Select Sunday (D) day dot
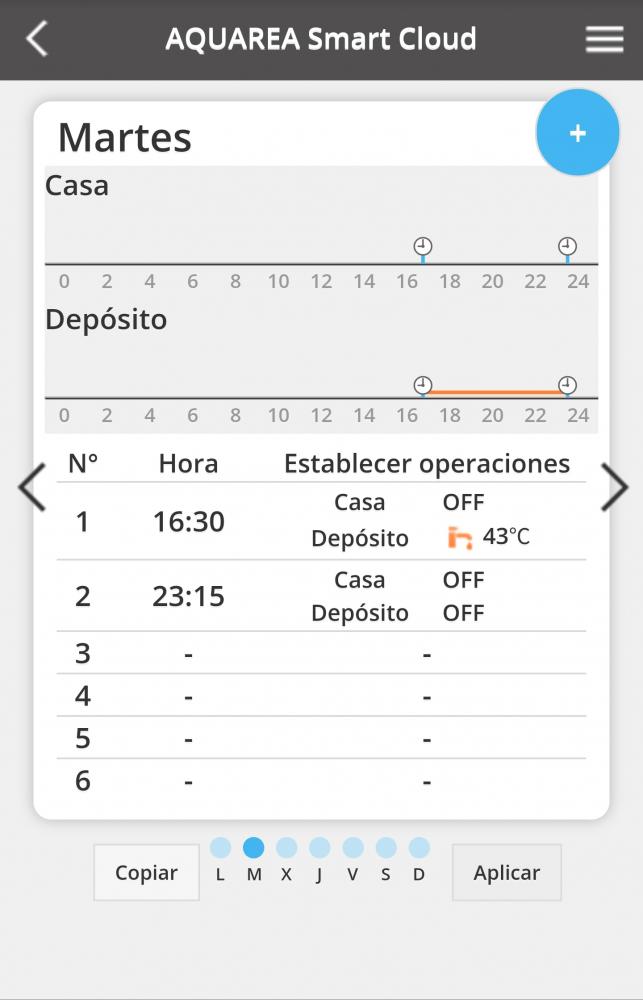The height and width of the screenshot is (1000, 643). (419, 848)
